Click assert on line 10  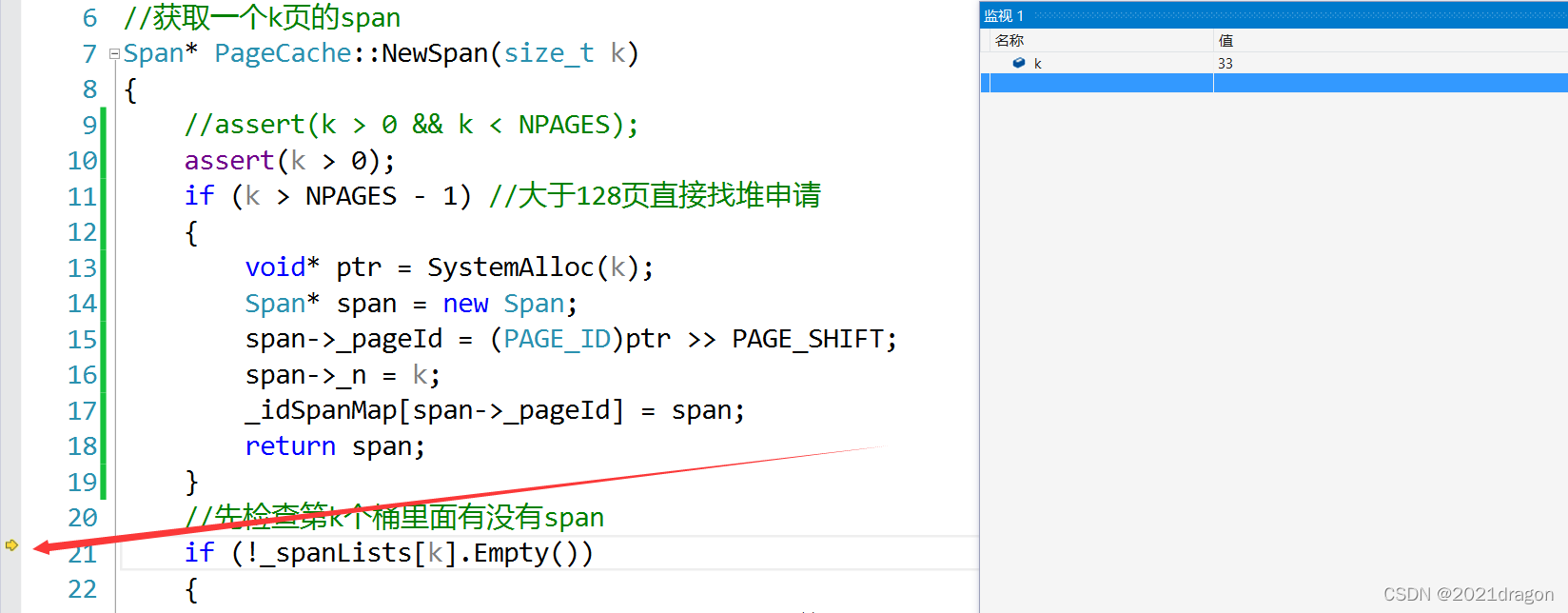pos(229,161)
